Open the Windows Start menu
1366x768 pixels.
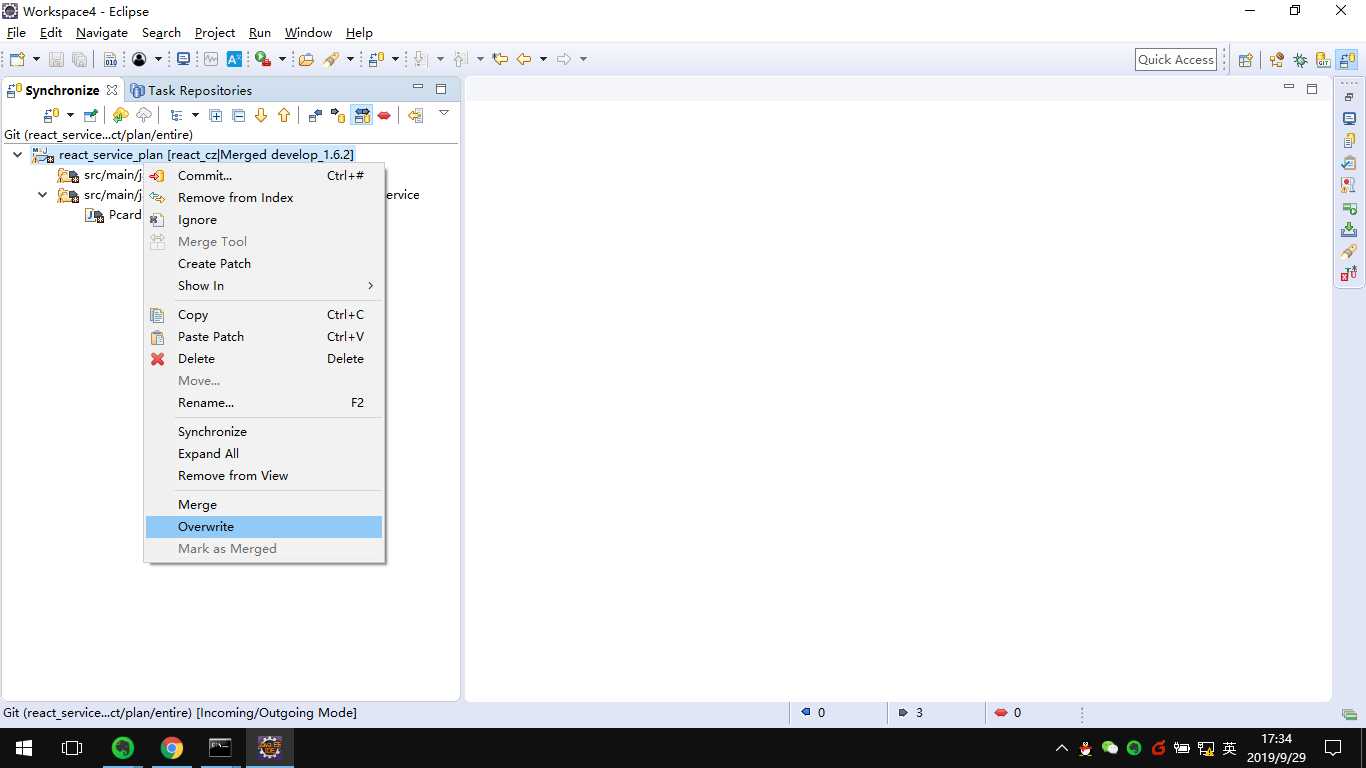click(x=24, y=748)
